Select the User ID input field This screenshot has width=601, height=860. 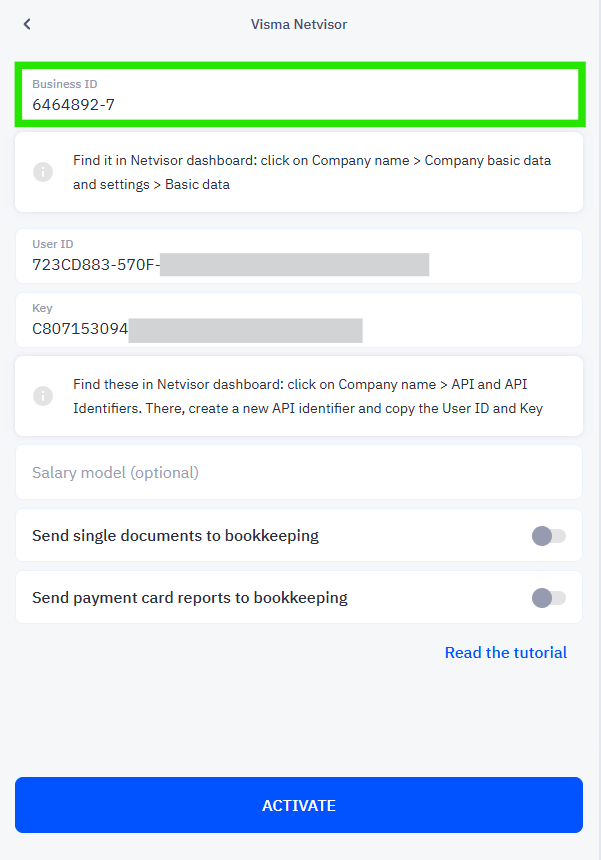[299, 256]
